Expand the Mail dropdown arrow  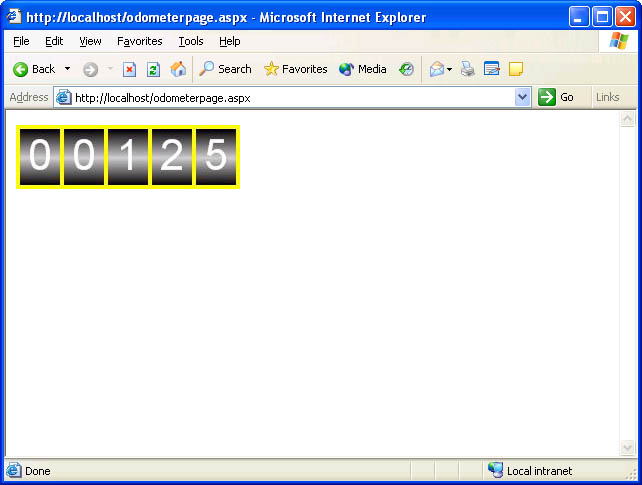point(450,69)
